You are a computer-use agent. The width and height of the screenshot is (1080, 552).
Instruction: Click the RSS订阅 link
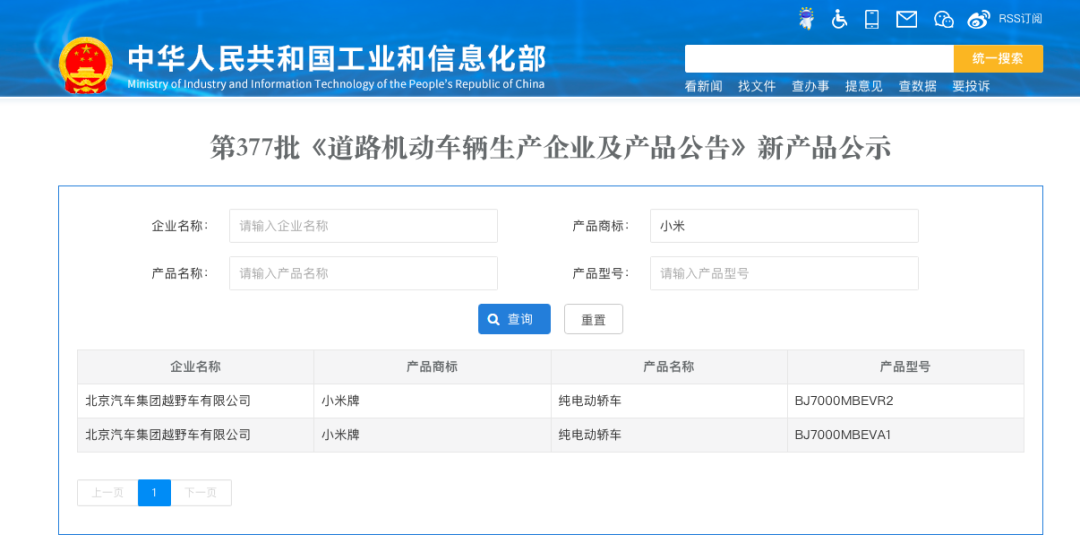[x=1020, y=19]
